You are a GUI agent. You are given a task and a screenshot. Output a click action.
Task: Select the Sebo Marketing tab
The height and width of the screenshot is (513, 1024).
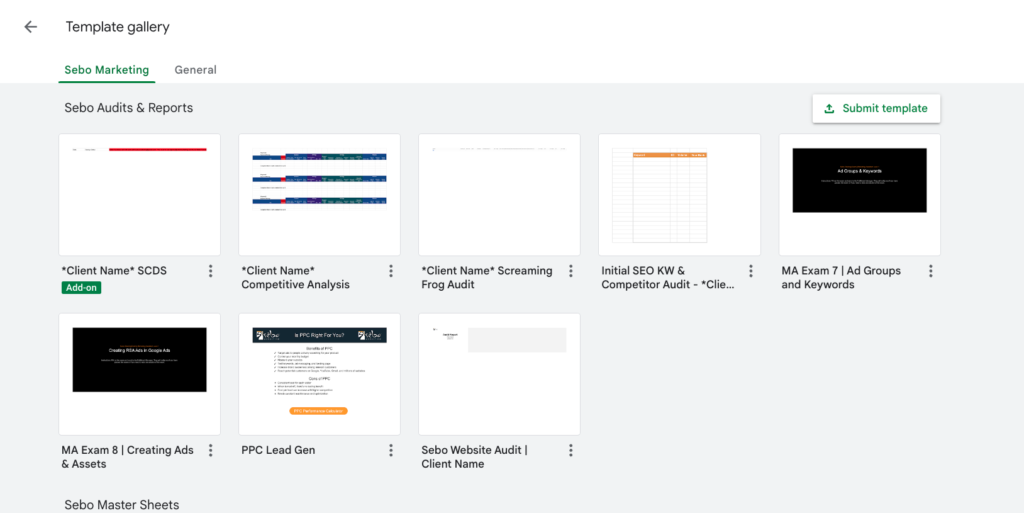(107, 70)
